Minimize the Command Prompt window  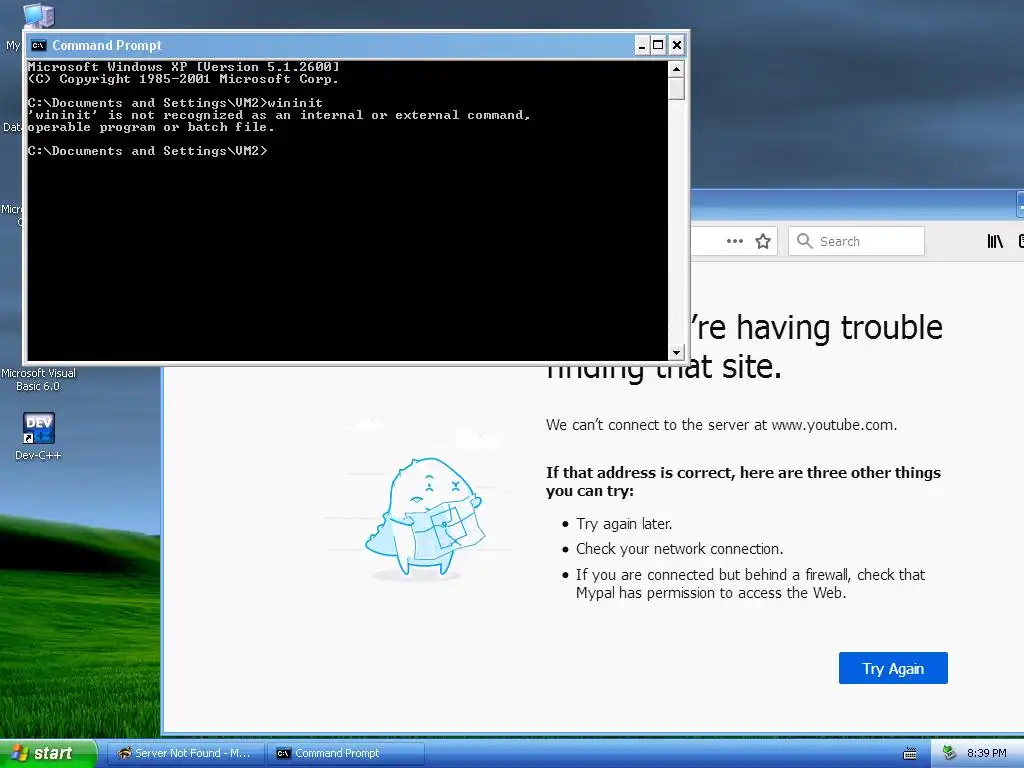[641, 45]
